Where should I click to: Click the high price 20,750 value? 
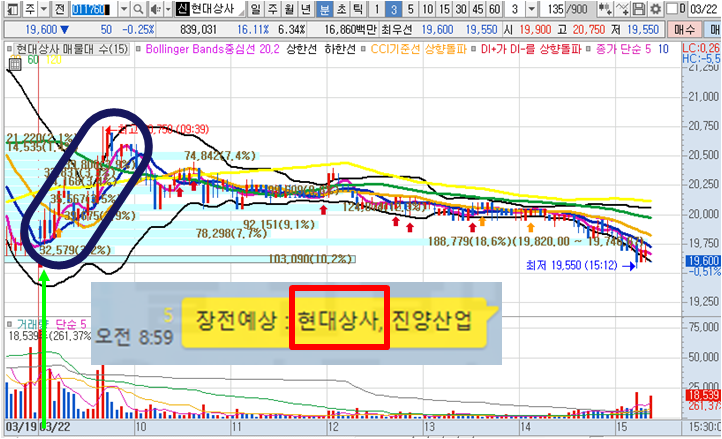point(589,30)
